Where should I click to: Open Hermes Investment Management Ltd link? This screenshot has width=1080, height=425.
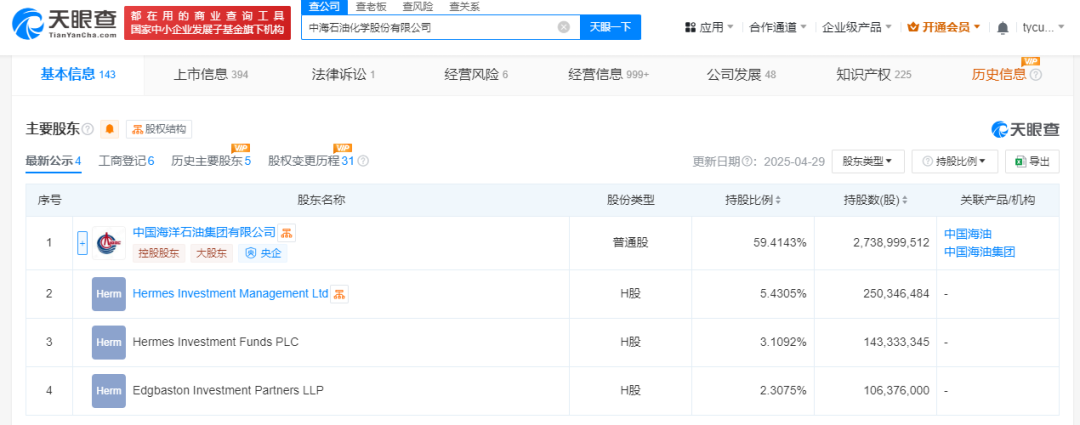(230, 293)
